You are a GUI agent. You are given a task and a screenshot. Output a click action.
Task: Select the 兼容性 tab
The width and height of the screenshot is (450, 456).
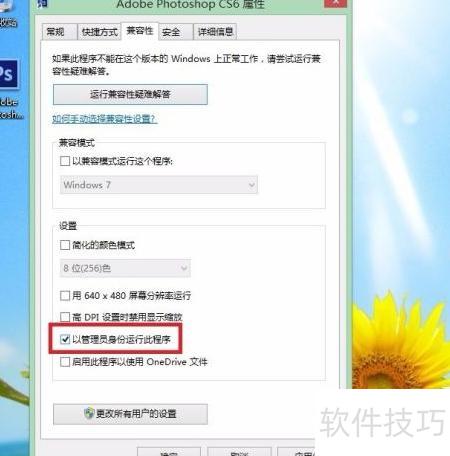[140, 31]
